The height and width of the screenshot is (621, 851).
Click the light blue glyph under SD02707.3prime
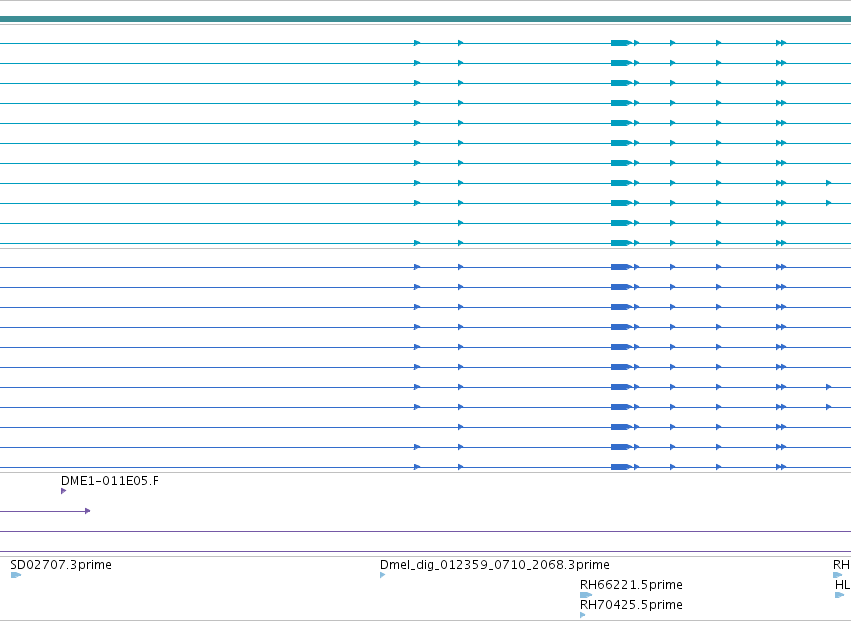click(16, 575)
